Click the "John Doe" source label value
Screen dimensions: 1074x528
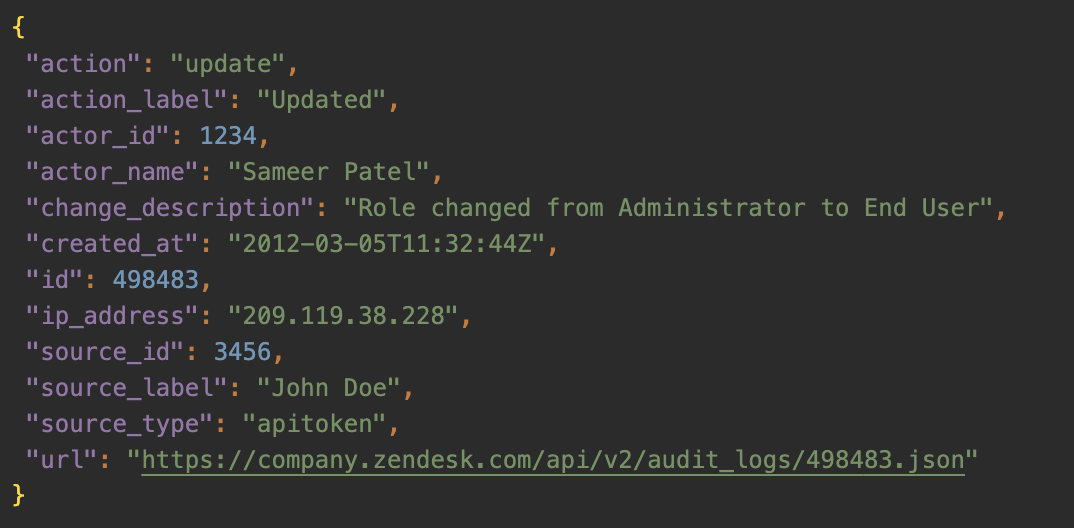[x=329, y=388]
